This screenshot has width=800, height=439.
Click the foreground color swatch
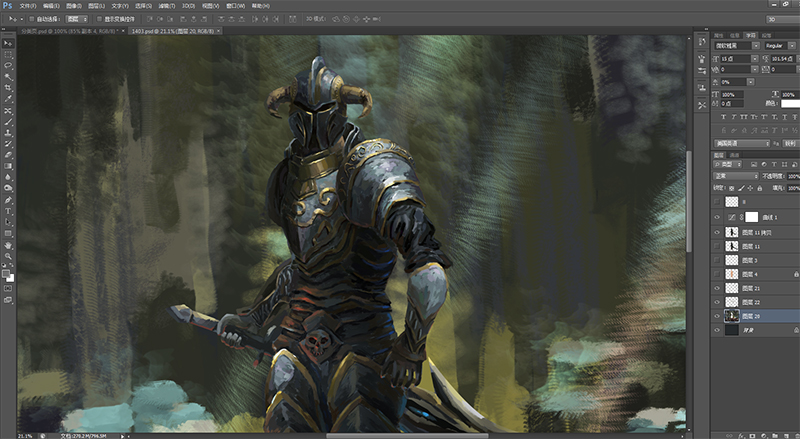pos(6,274)
